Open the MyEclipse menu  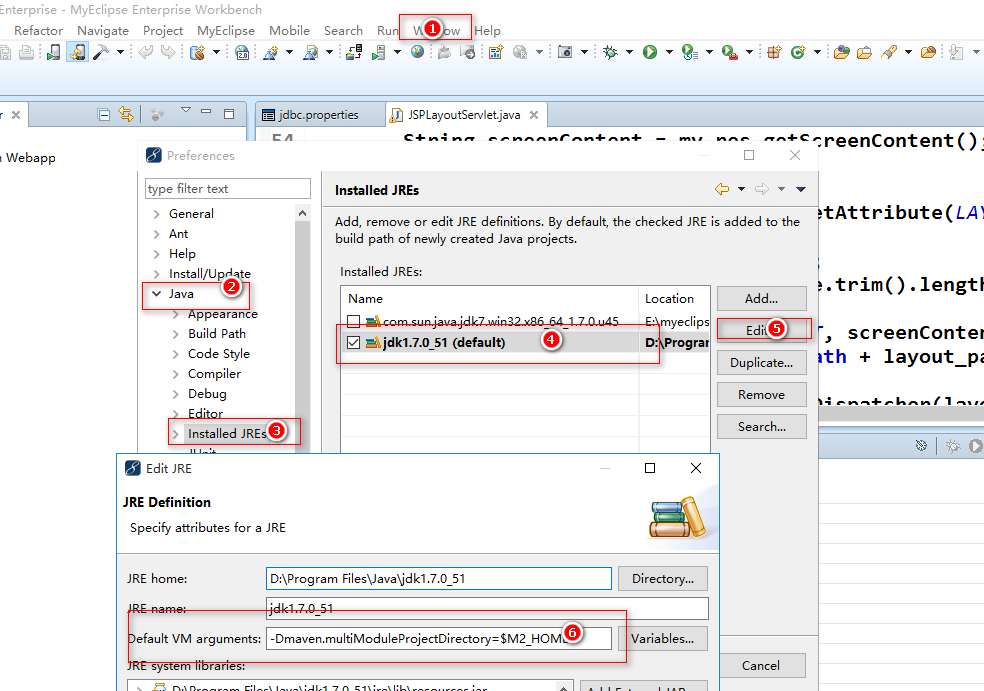click(x=226, y=30)
